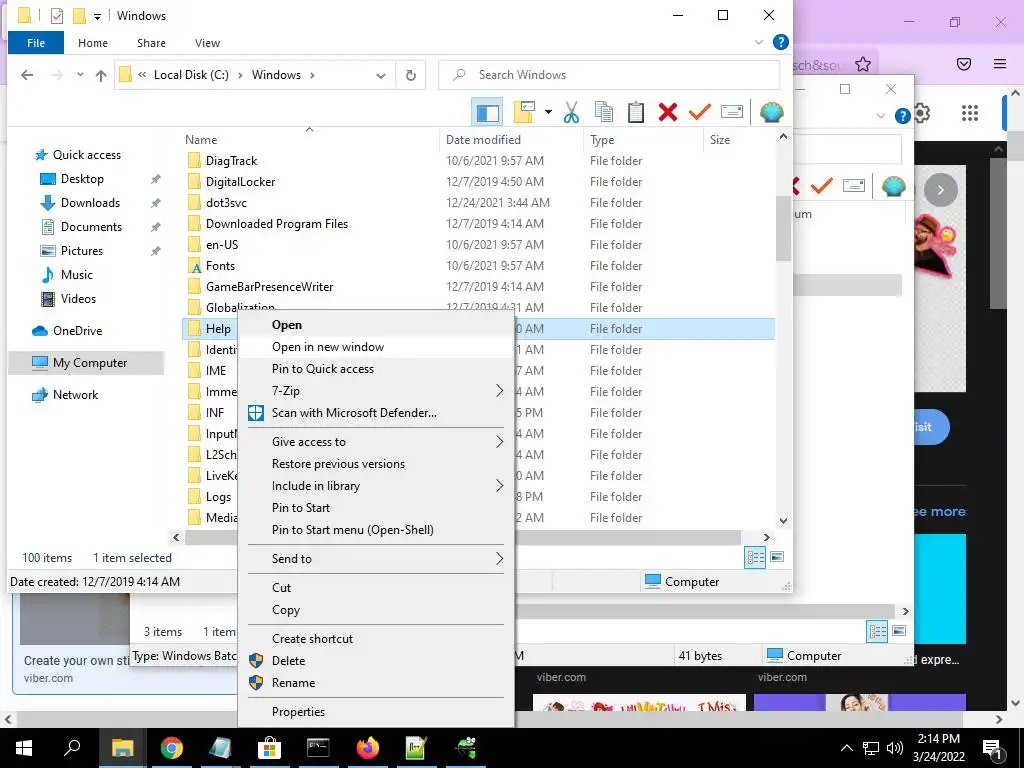This screenshot has height=768, width=1024.
Task: Open the Google apps grid icon
Action: pos(970,114)
